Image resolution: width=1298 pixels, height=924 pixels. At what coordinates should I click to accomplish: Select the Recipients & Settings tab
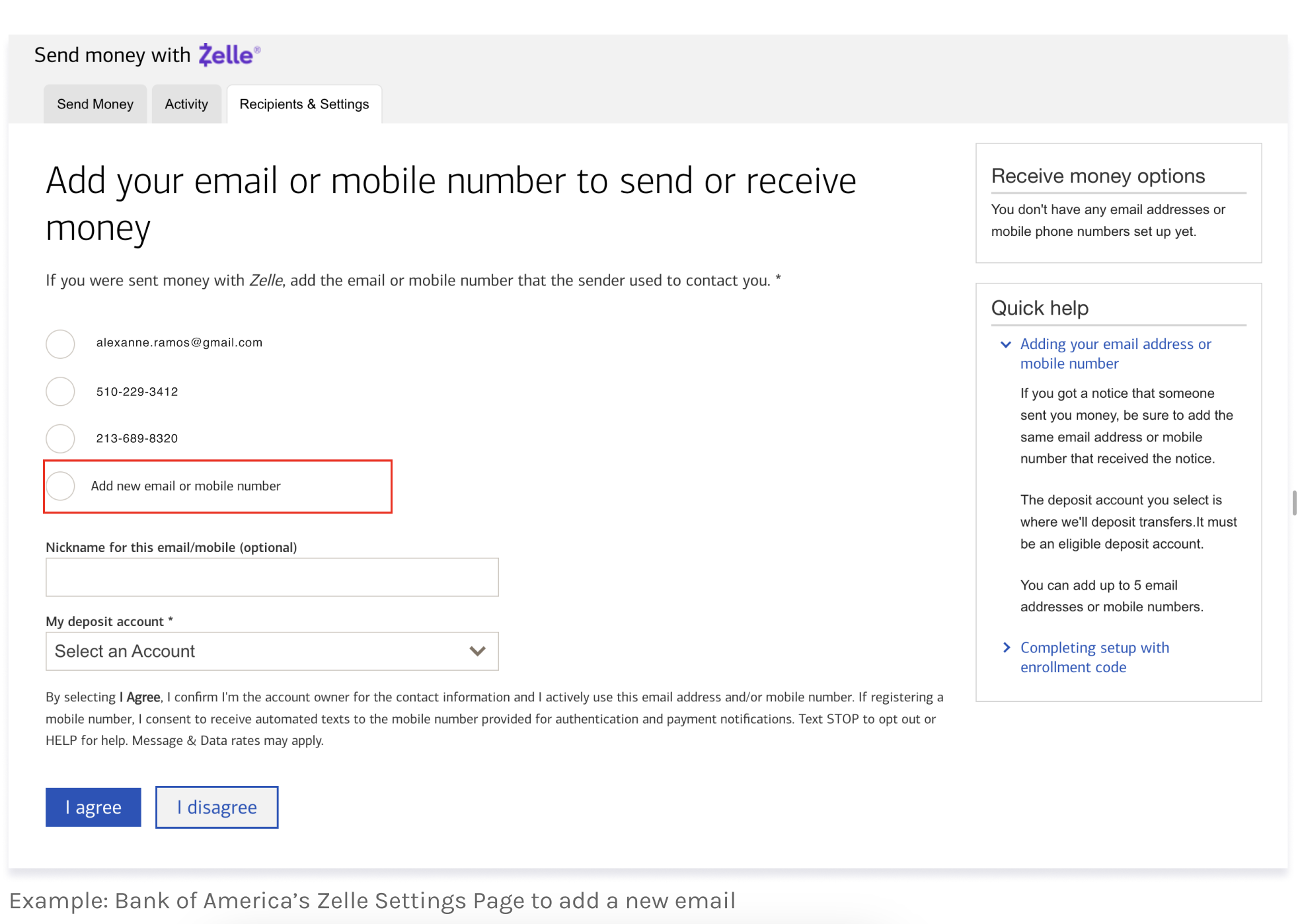click(x=304, y=104)
